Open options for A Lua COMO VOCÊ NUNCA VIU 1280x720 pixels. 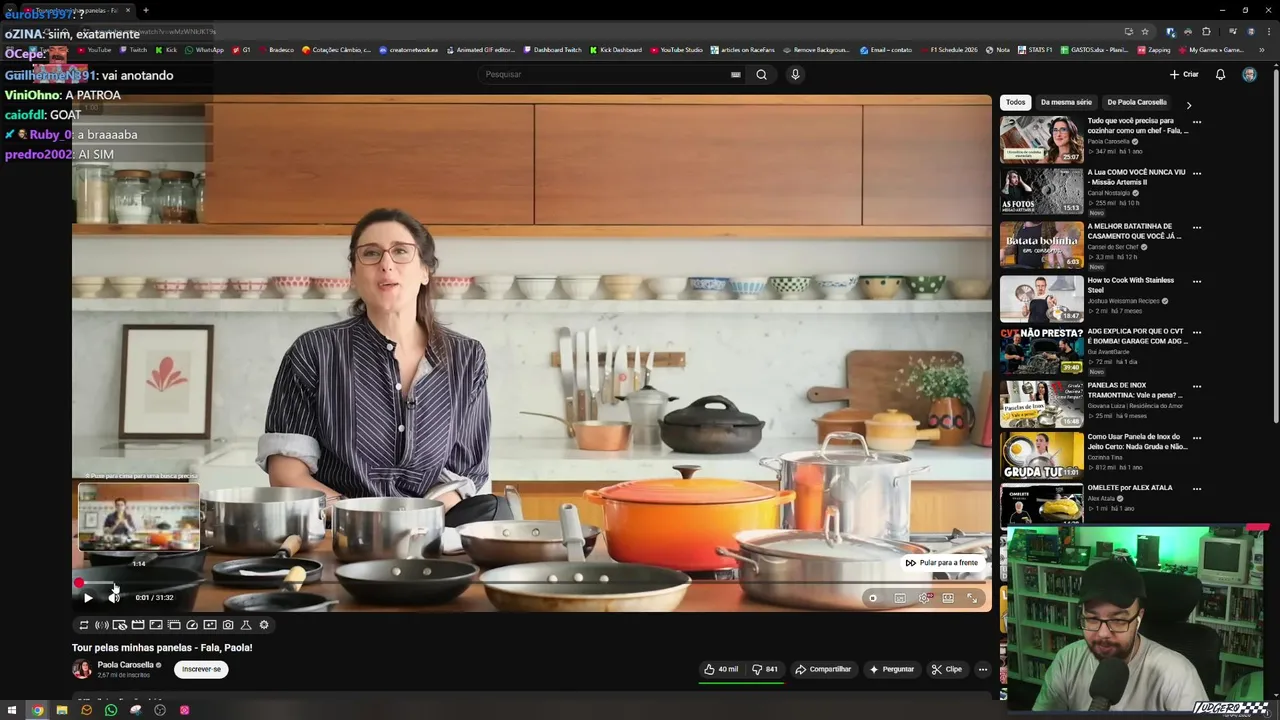[x=1197, y=172]
